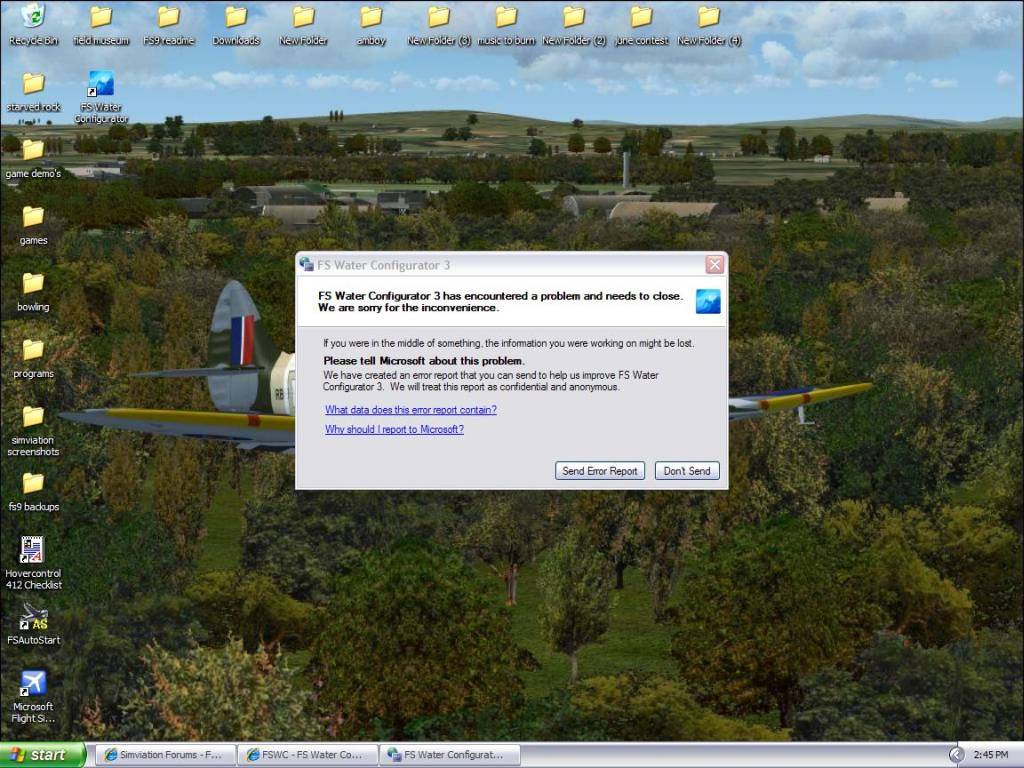Switch to Simviation Forums taskbar window

click(x=166, y=755)
